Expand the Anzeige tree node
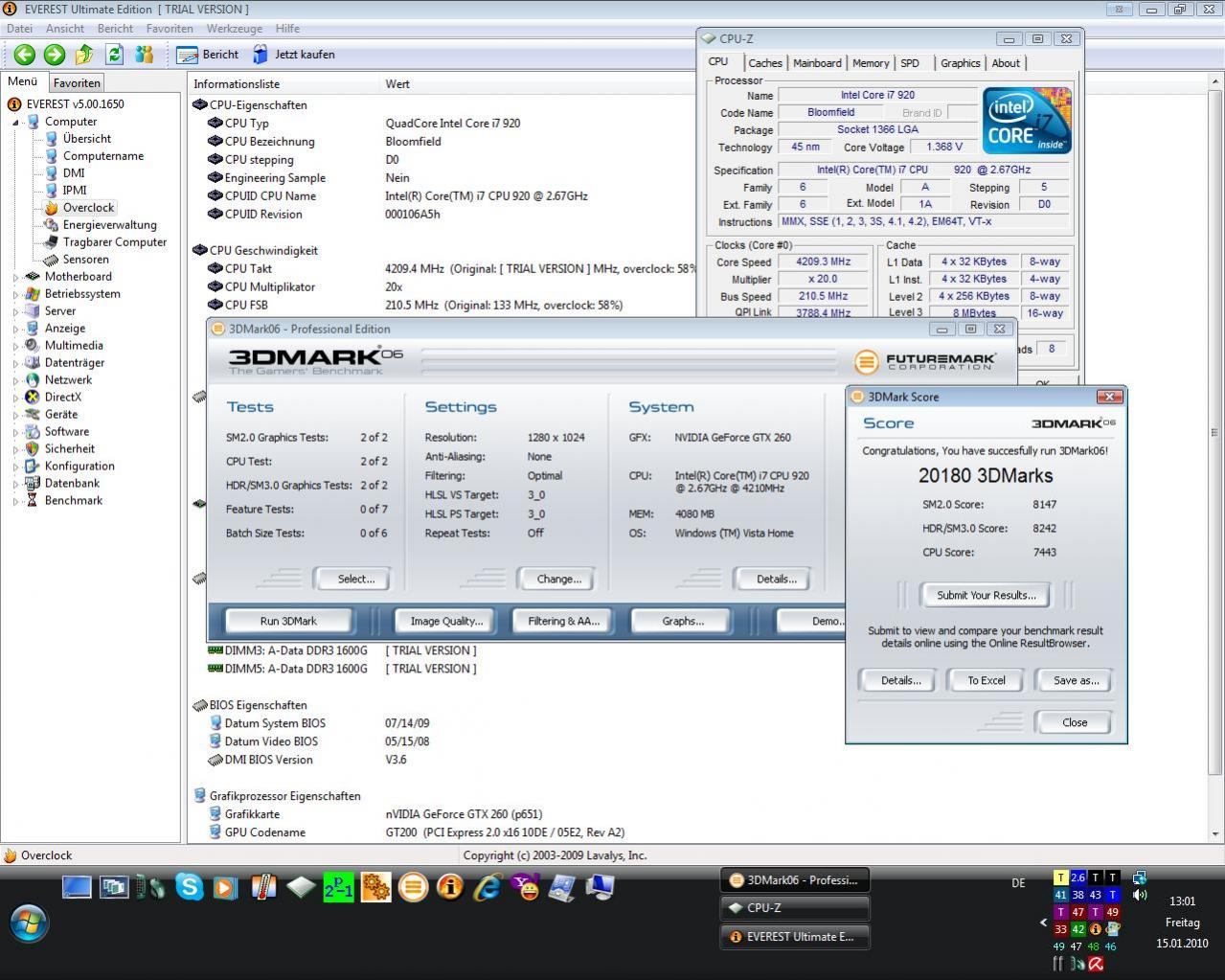Viewport: 1225px width, 980px height. [15, 329]
